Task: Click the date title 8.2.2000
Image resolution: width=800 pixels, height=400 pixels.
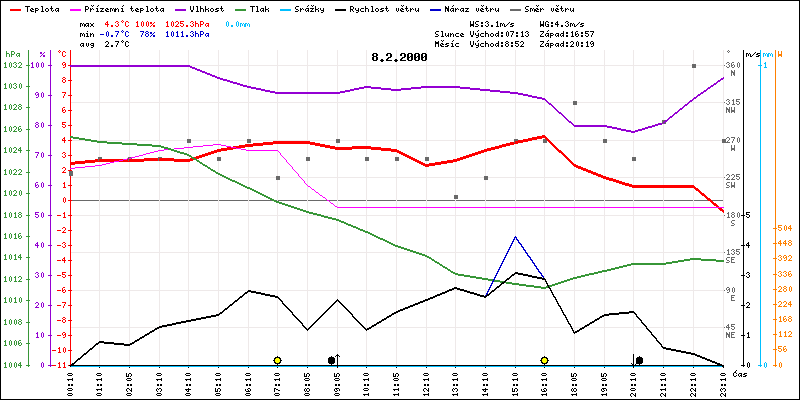Action: [399, 57]
